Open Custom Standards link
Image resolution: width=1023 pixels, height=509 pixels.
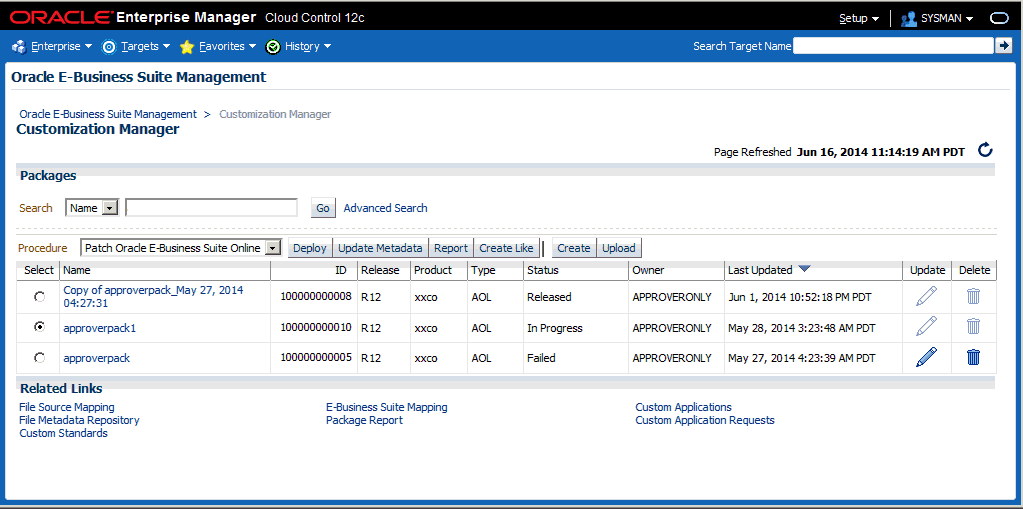pyautogui.click(x=63, y=433)
